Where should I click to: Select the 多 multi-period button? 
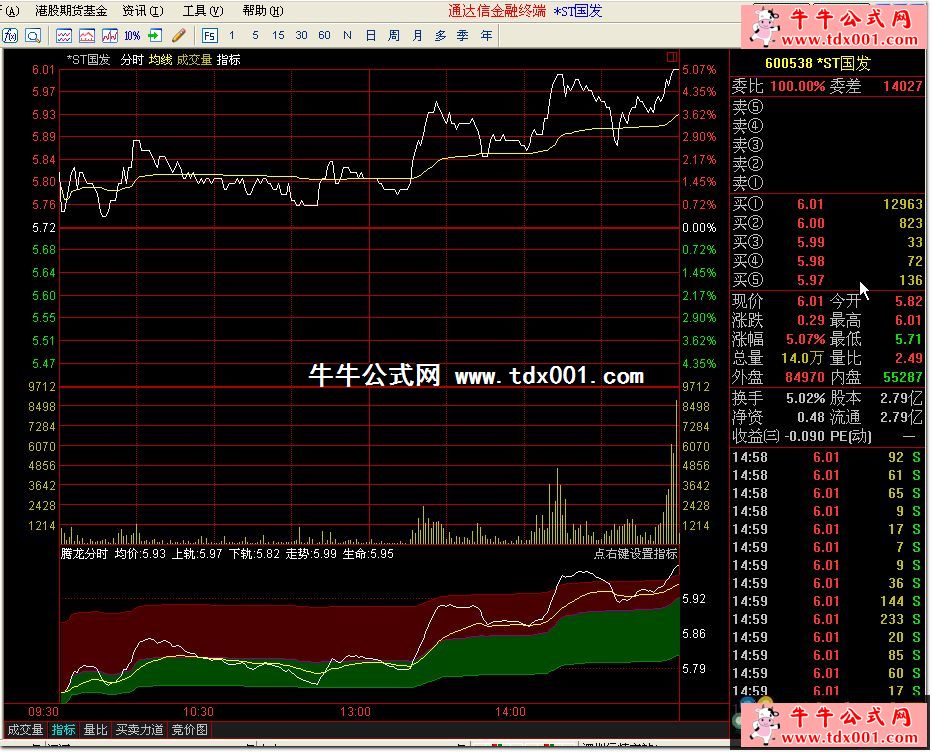pos(440,36)
